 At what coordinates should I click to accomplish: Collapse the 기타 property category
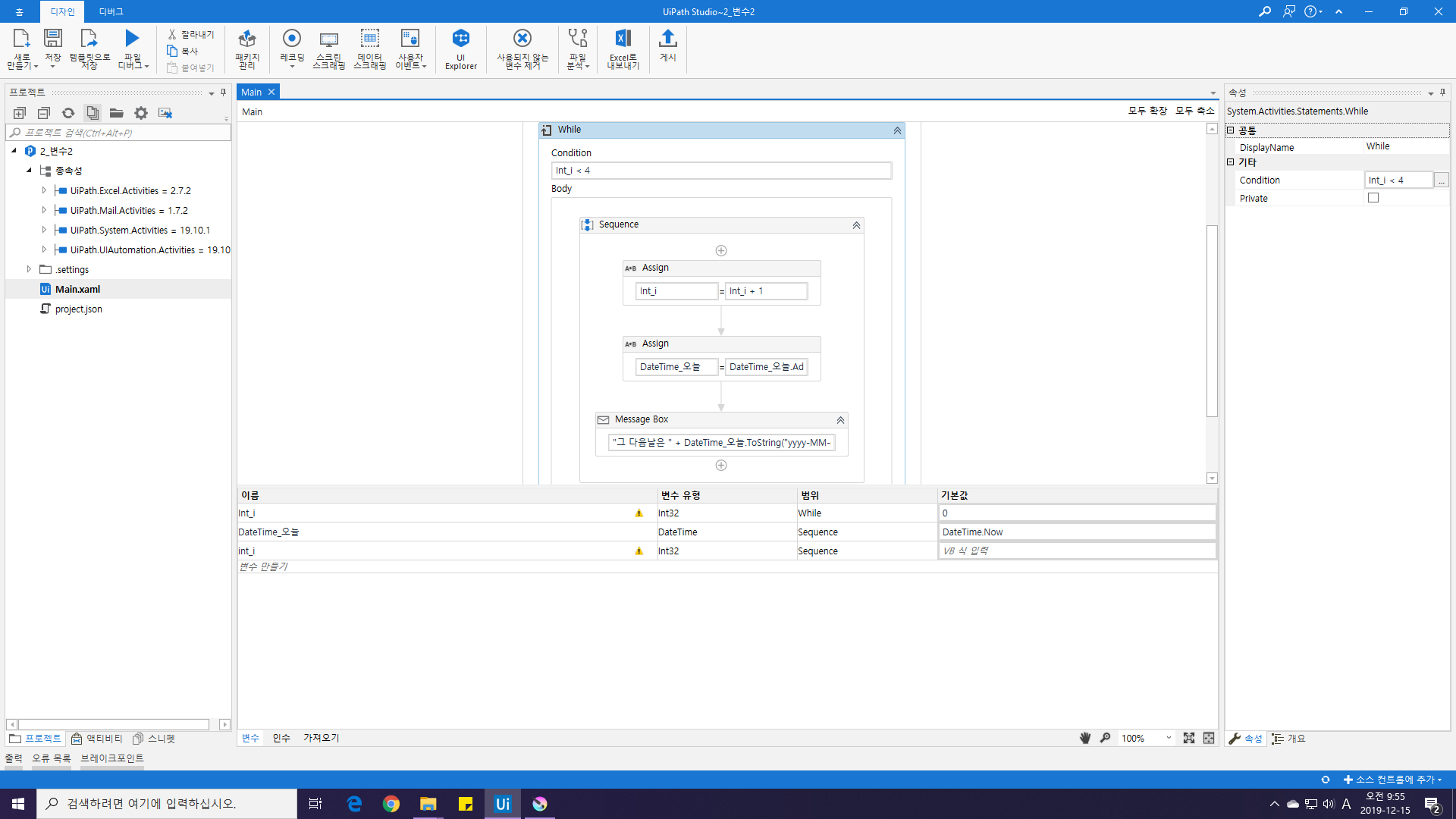1231,162
